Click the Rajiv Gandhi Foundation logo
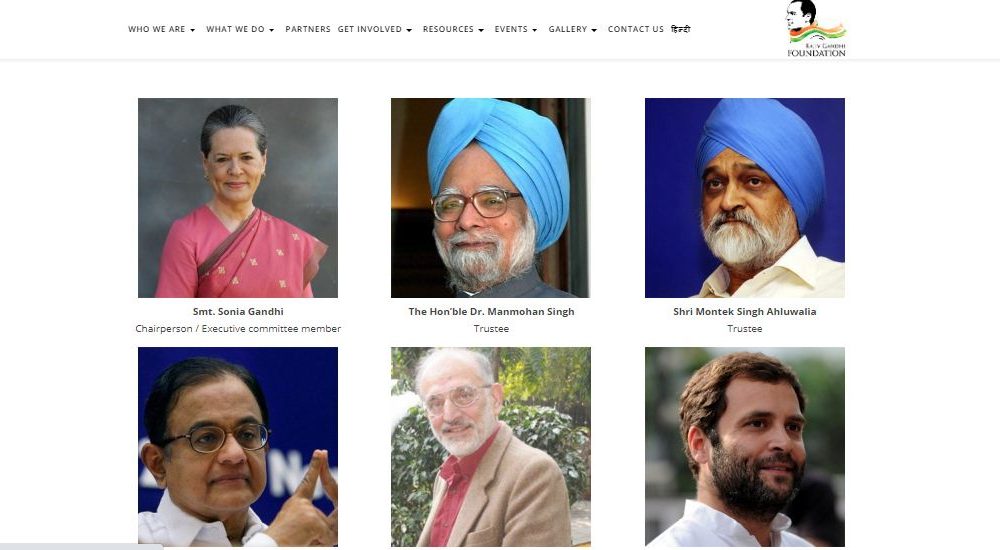The height and width of the screenshot is (550, 1000). pyautogui.click(x=816, y=29)
